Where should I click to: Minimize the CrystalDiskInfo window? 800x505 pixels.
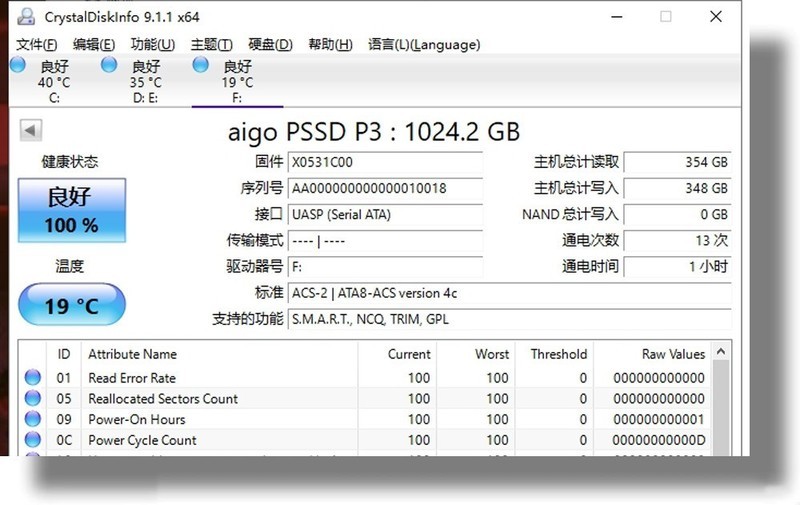coord(617,17)
